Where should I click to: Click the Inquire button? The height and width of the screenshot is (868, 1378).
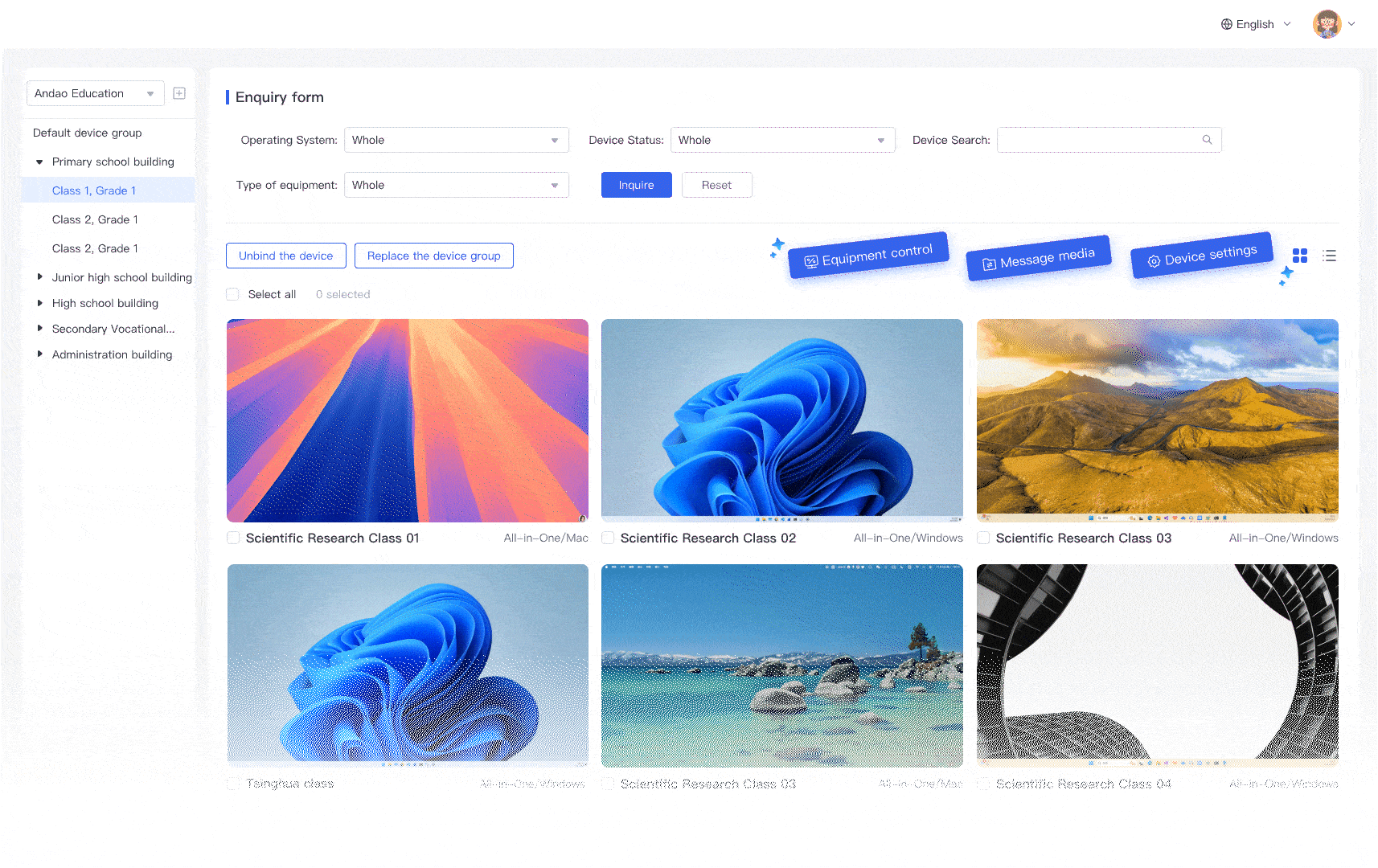pyautogui.click(x=637, y=185)
